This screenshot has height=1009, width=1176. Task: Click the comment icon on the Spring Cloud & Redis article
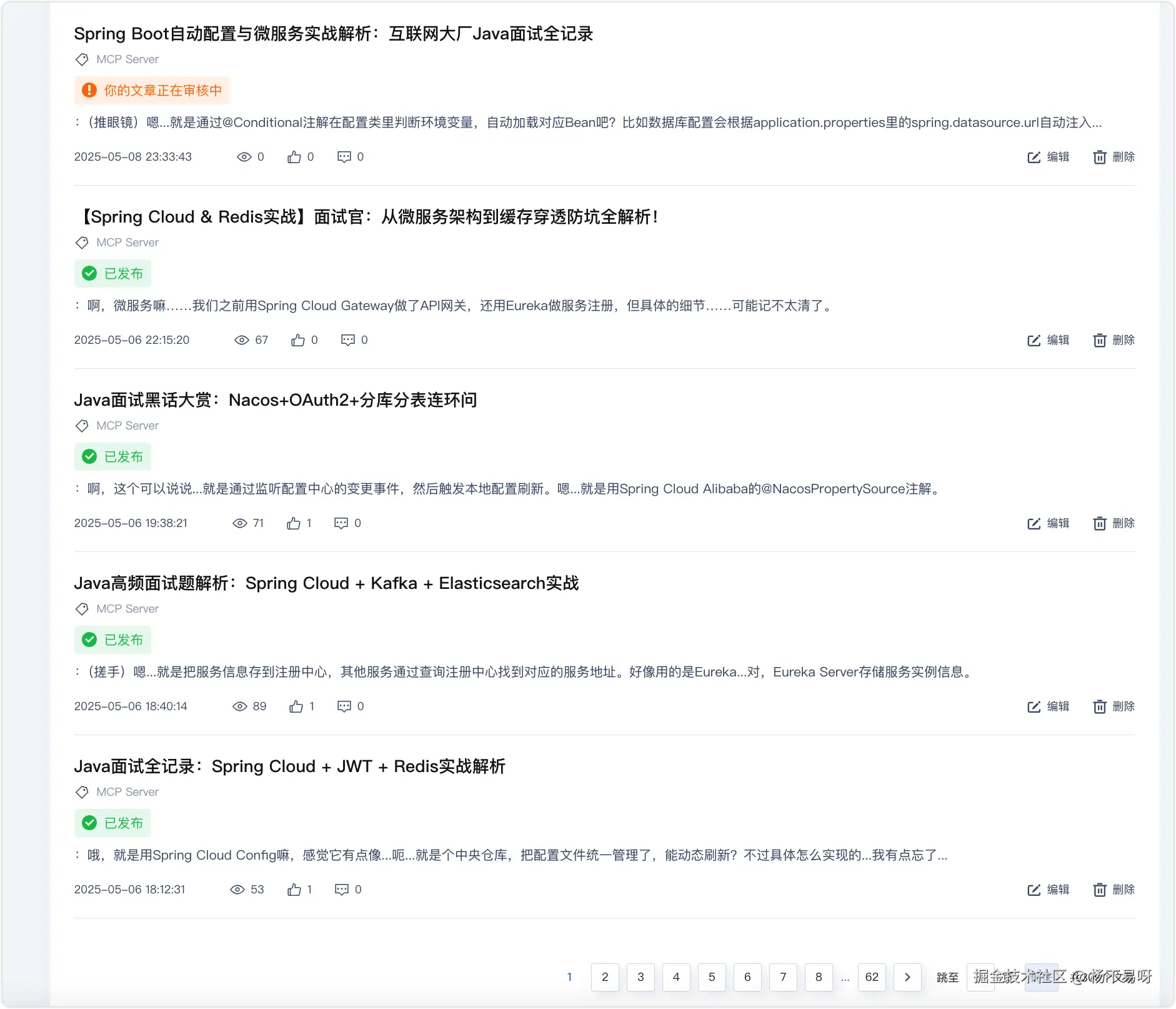point(348,340)
